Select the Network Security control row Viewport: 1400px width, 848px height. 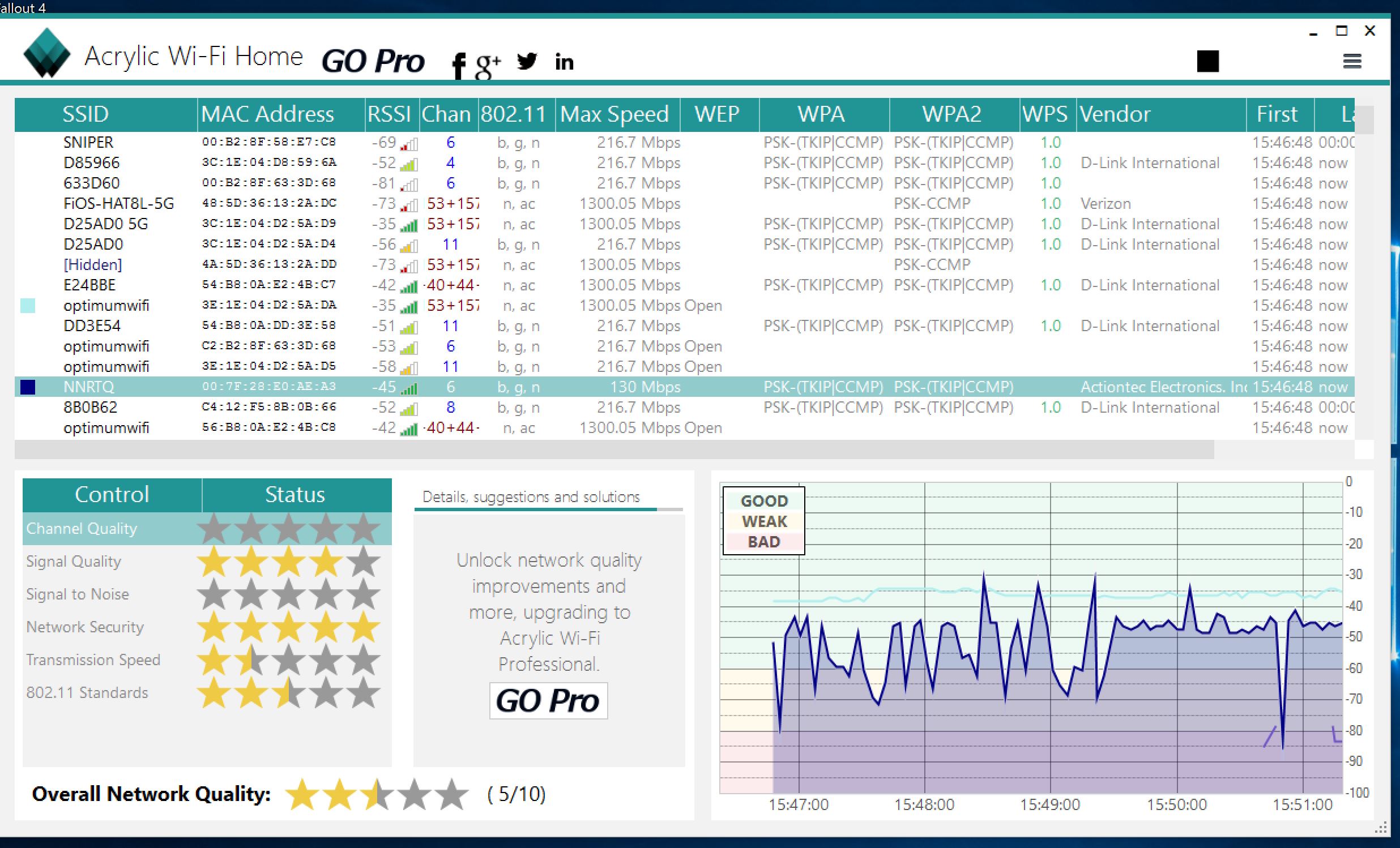pyautogui.click(x=85, y=627)
